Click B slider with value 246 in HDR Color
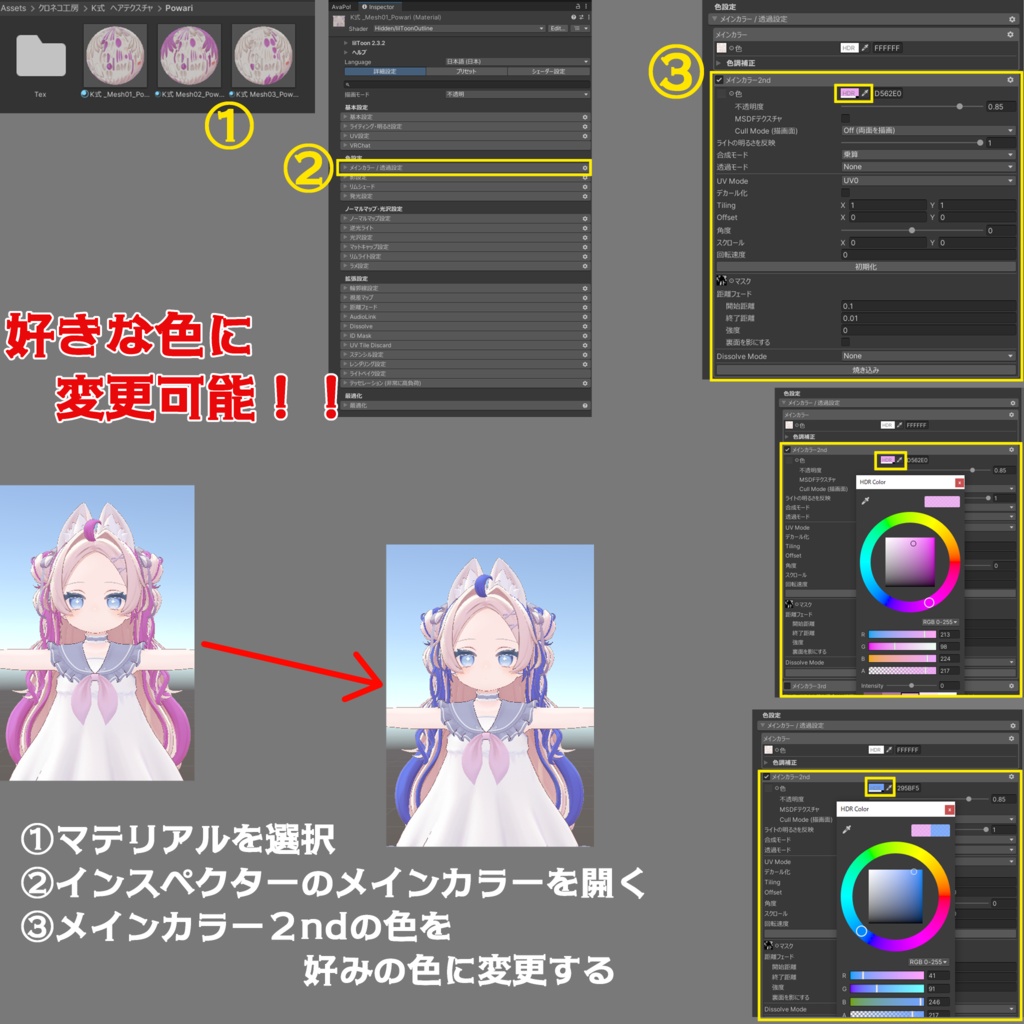 (x=886, y=1002)
